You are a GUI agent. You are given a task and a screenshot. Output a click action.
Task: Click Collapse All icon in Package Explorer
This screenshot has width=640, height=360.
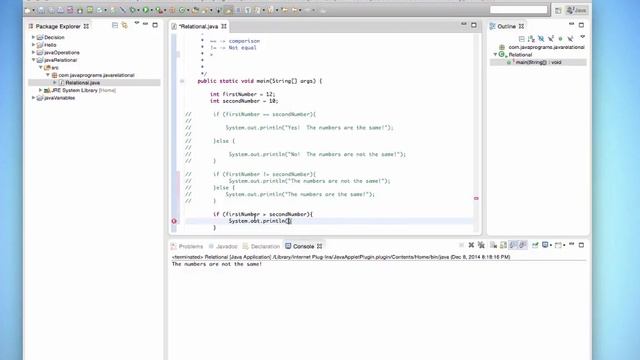[115, 25]
